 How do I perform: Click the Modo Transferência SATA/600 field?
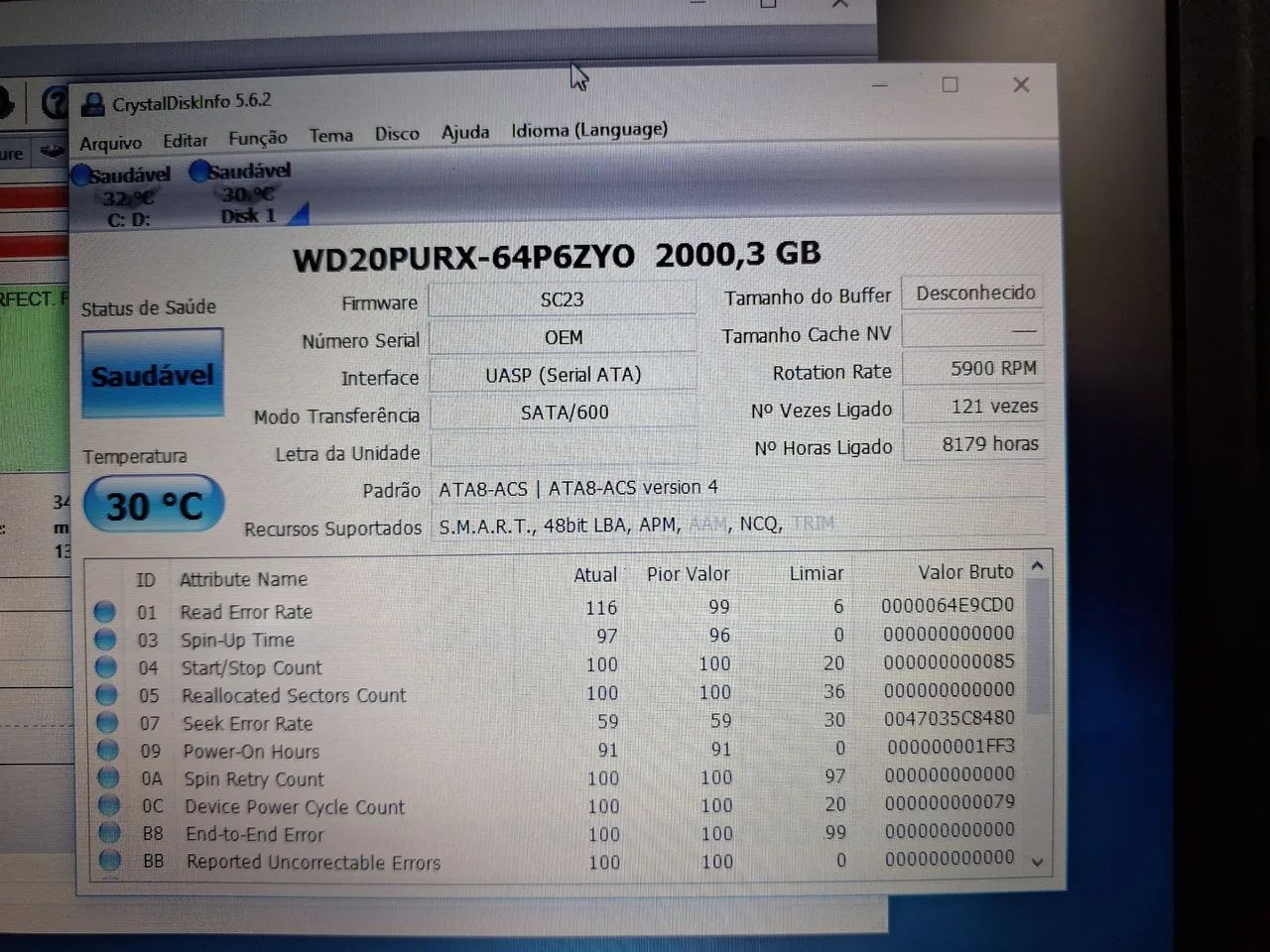click(564, 412)
